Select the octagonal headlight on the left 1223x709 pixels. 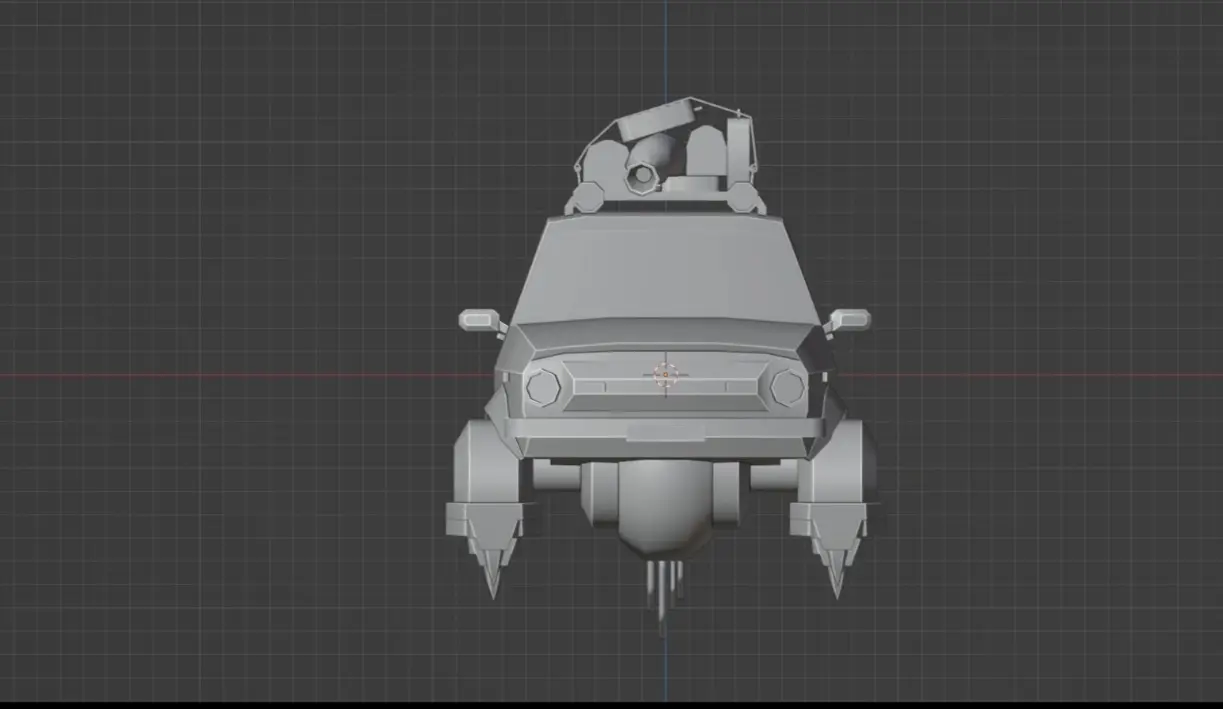(544, 387)
